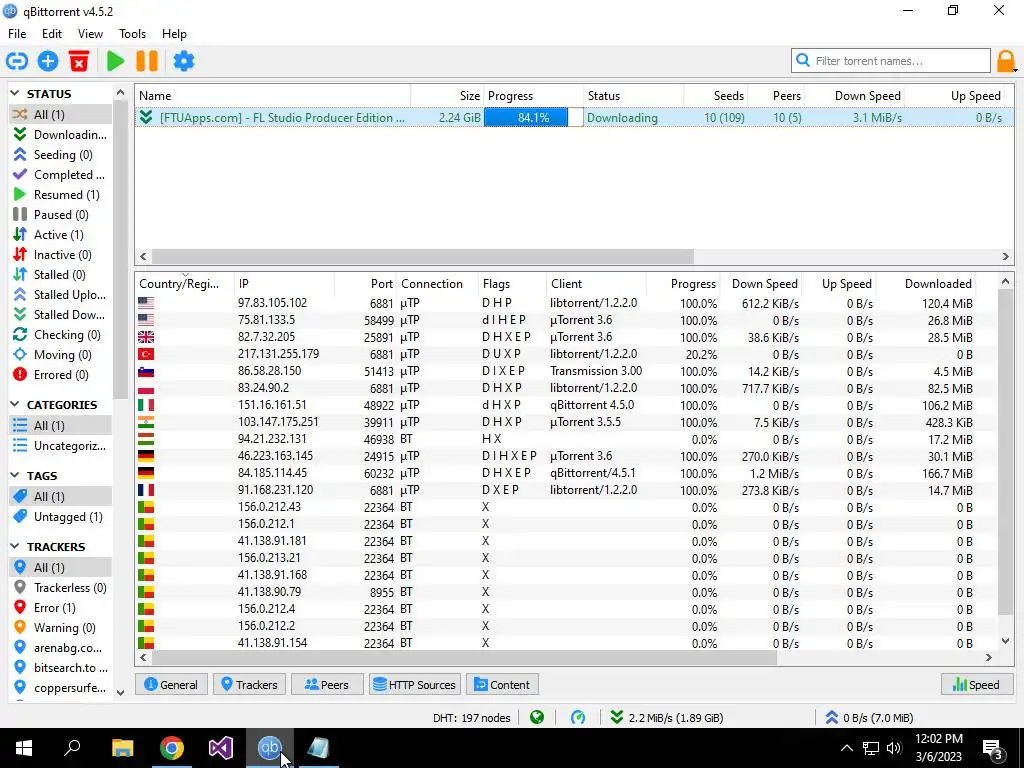Select arenabg.co tracker filter
1024x768 pixels.
[60, 648]
